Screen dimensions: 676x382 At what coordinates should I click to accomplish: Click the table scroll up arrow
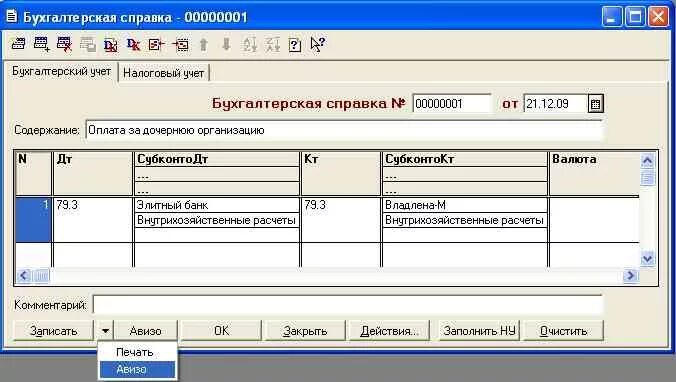pyautogui.click(x=648, y=161)
